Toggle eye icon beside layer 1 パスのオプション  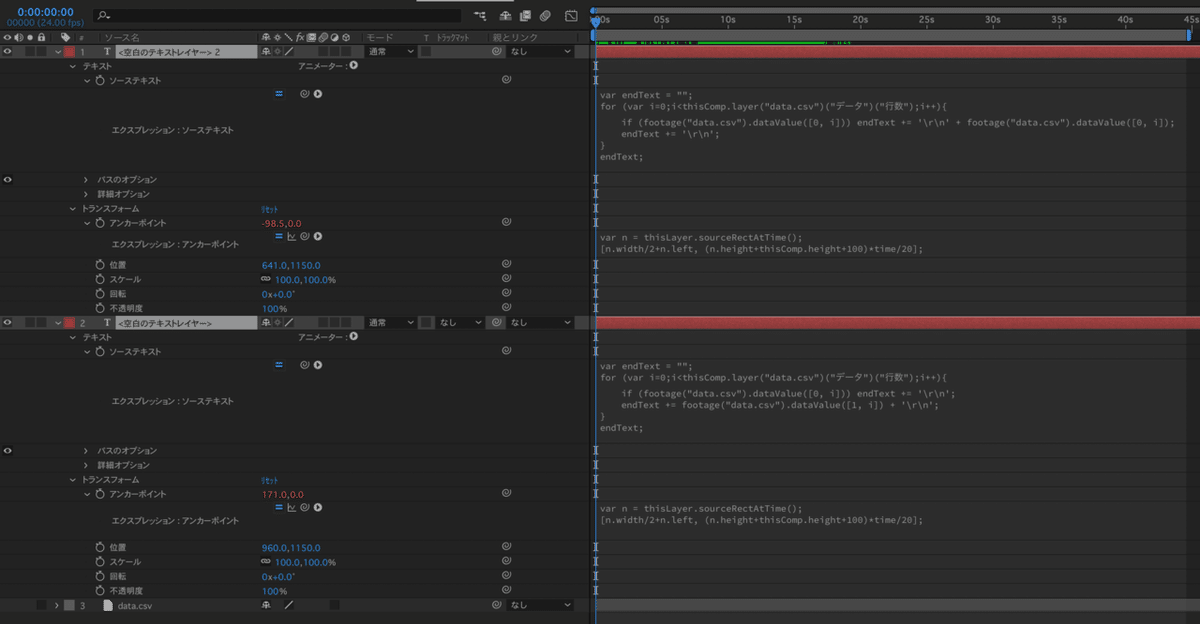[8, 180]
